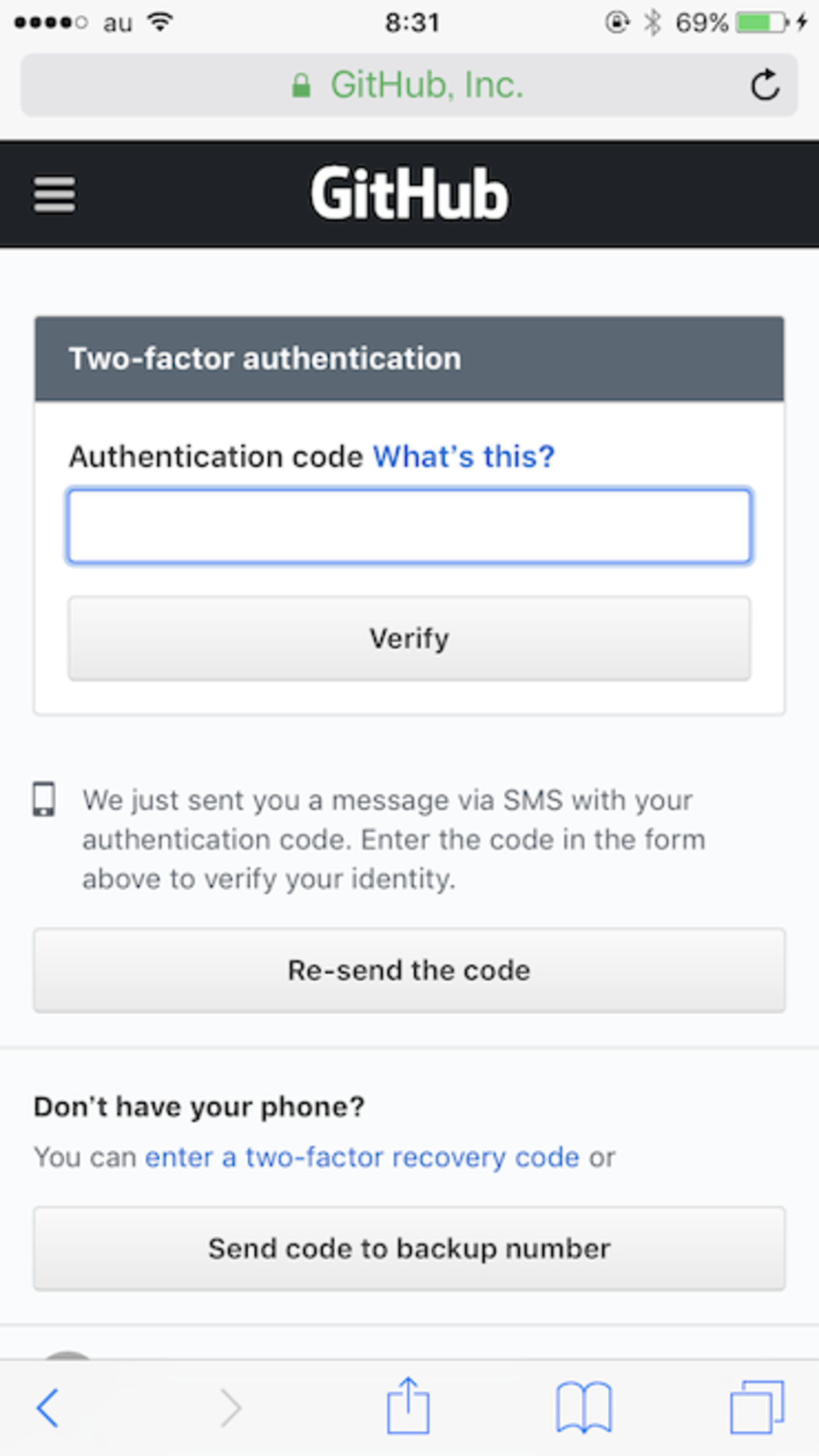Tap the Bluetooth status icon

(x=652, y=21)
